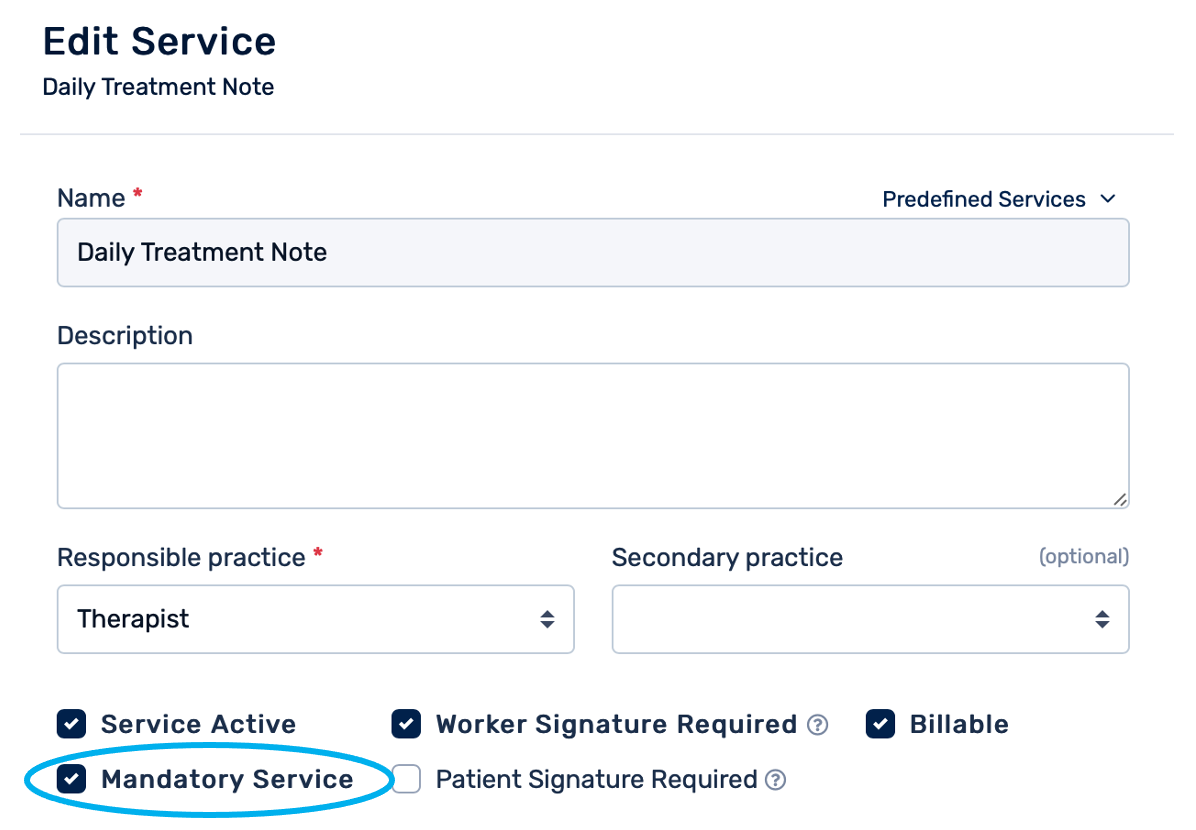This screenshot has height=830, width=1196.
Task: Open the empty Secondary practice dropdown
Action: coord(870,619)
